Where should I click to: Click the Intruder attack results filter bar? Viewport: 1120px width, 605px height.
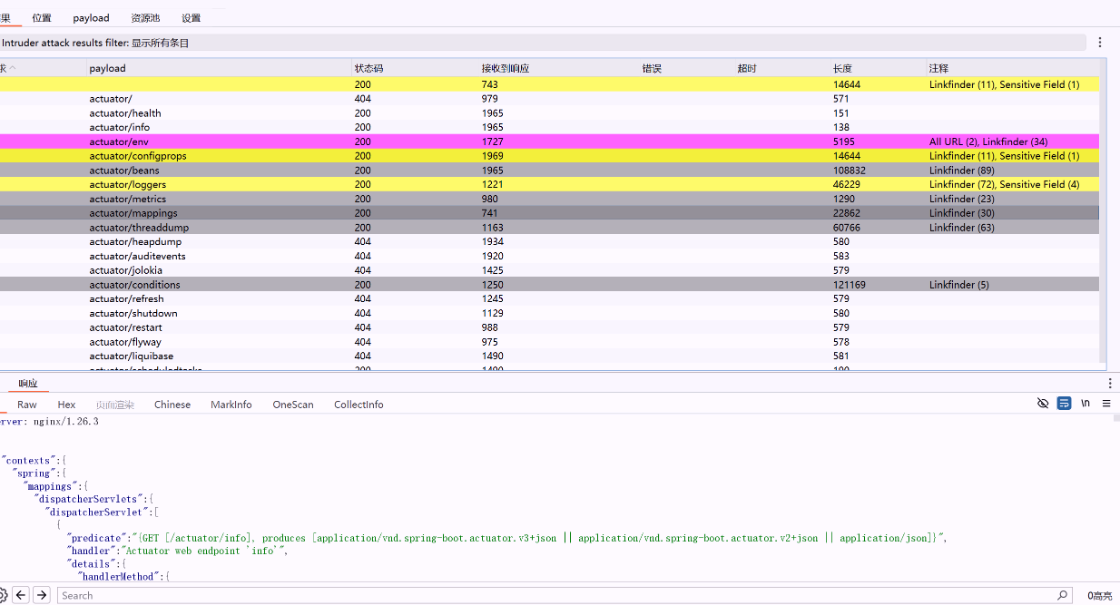(543, 43)
